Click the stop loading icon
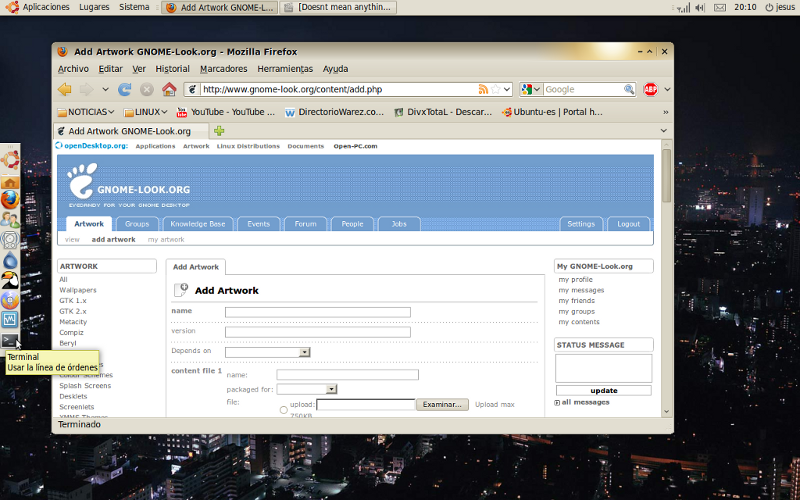Image resolution: width=800 pixels, height=500 pixels. pyautogui.click(x=147, y=89)
